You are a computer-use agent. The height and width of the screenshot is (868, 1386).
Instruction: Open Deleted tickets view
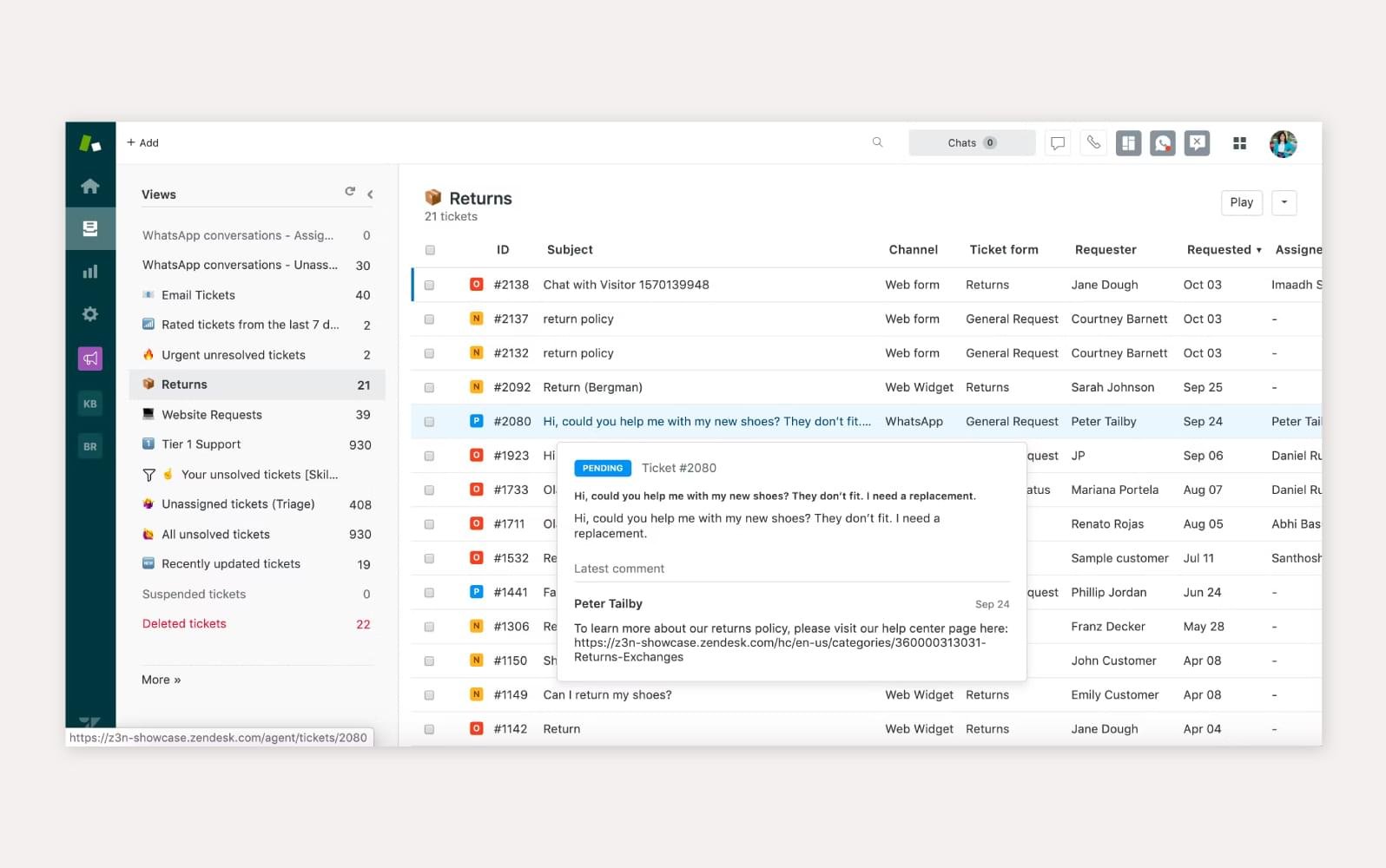257,624
